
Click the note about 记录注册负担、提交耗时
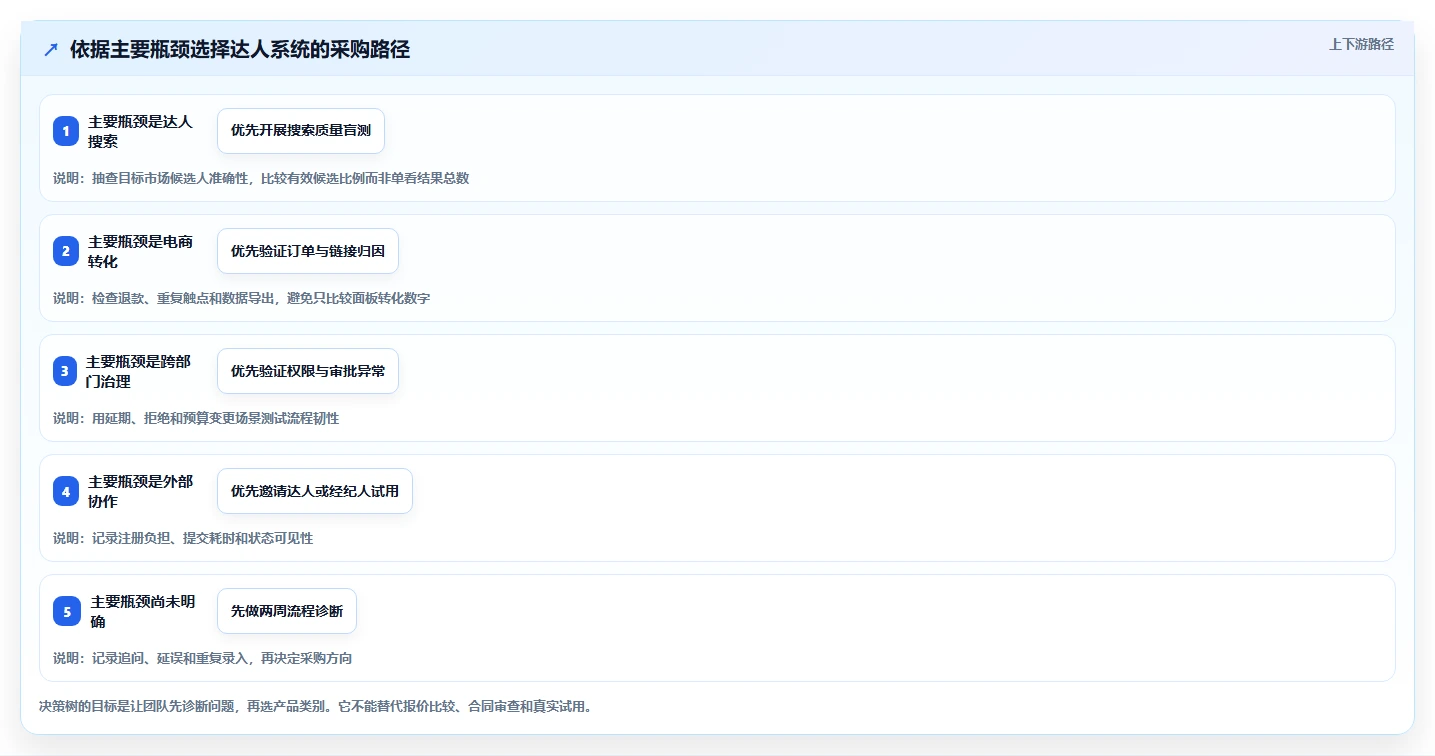183,538
